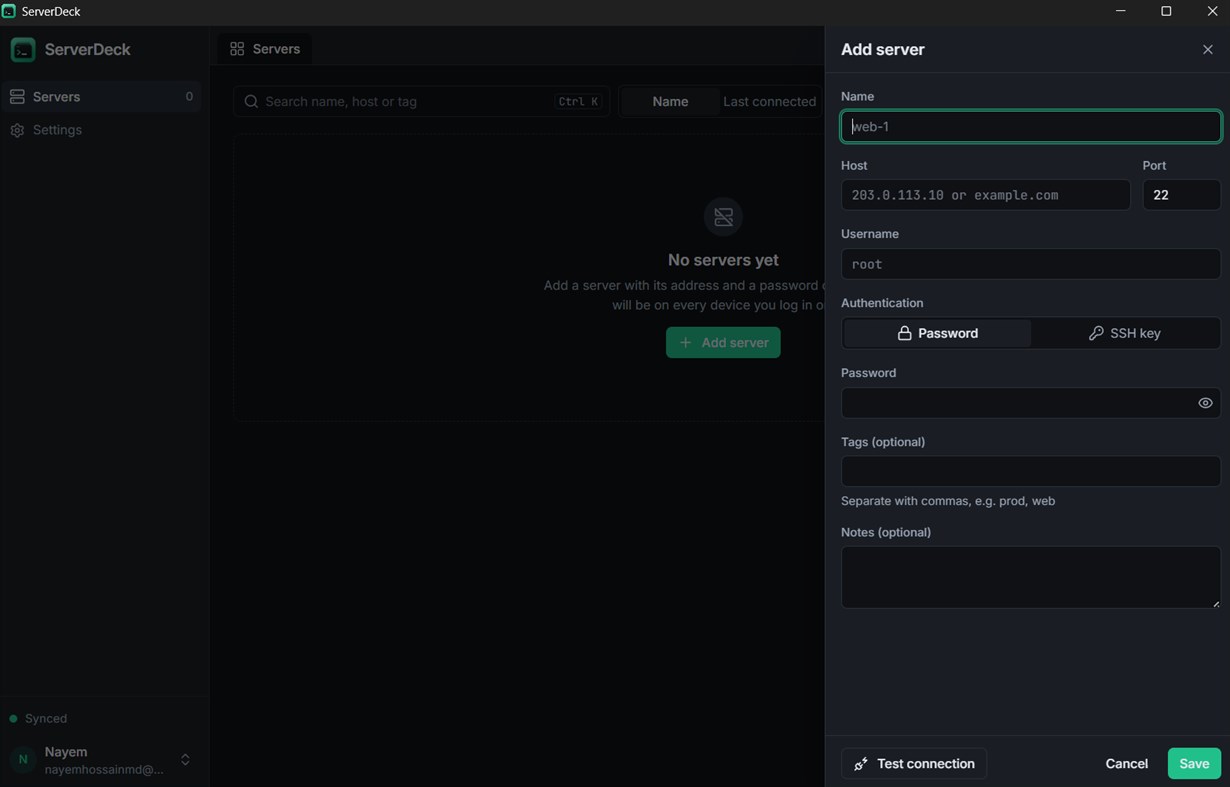
Task: Click the no-servers placeholder icon
Action: click(x=723, y=216)
